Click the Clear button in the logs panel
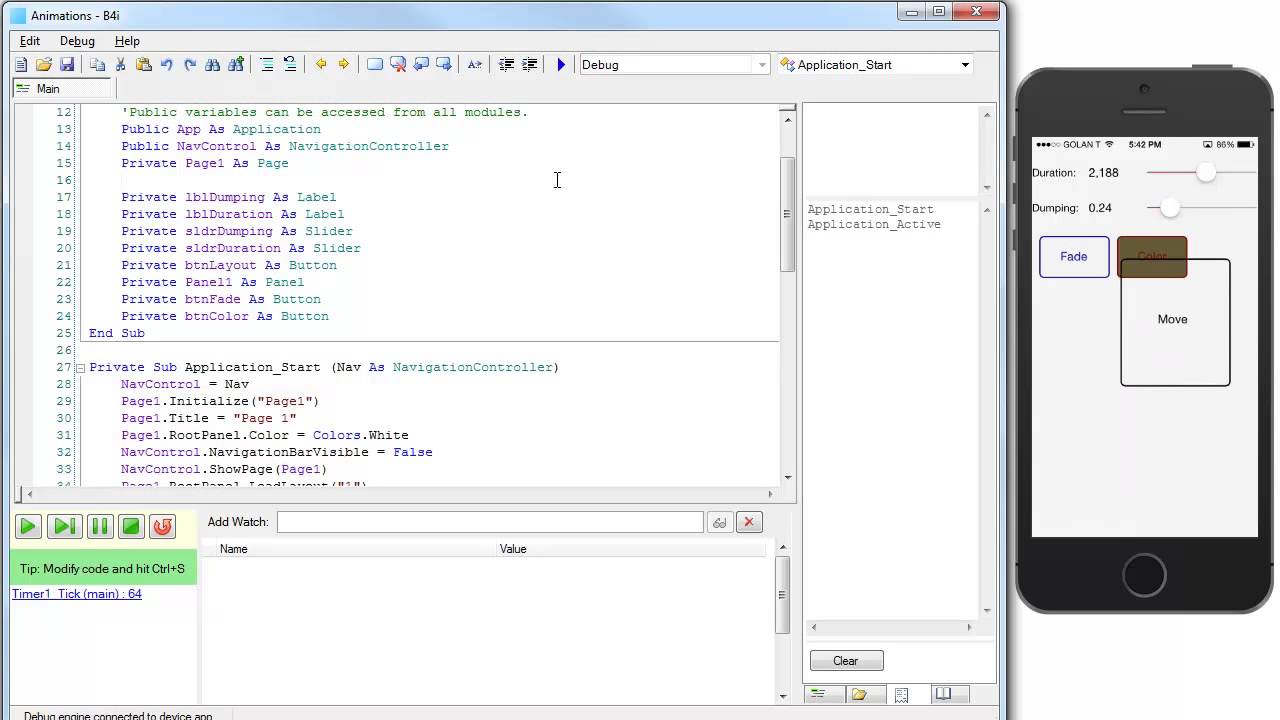The width and height of the screenshot is (1280, 720). click(846, 661)
